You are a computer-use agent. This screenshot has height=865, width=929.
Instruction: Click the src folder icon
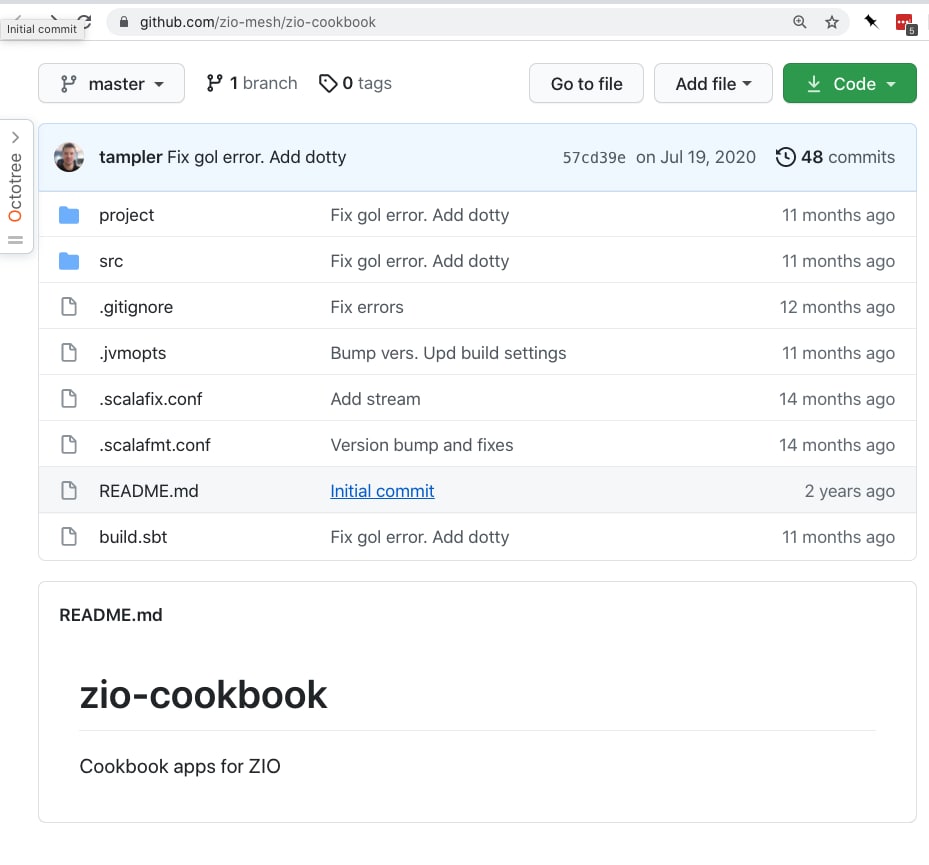69,261
